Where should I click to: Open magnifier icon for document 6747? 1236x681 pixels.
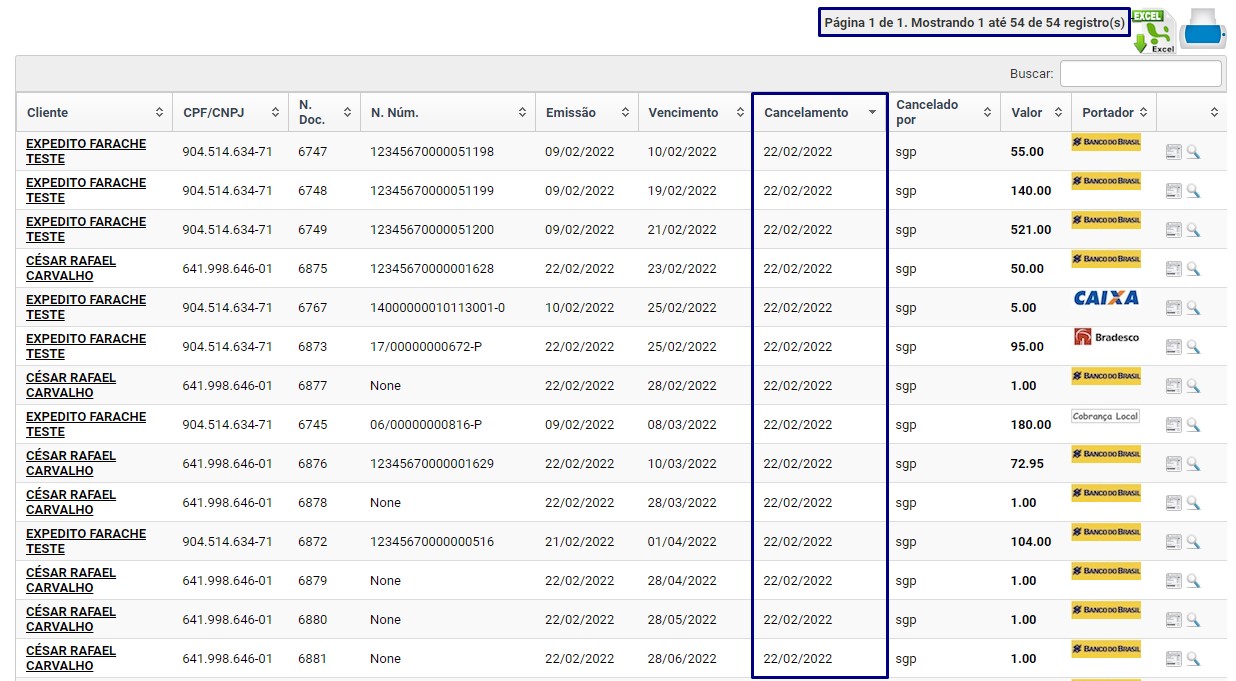tap(1192, 152)
